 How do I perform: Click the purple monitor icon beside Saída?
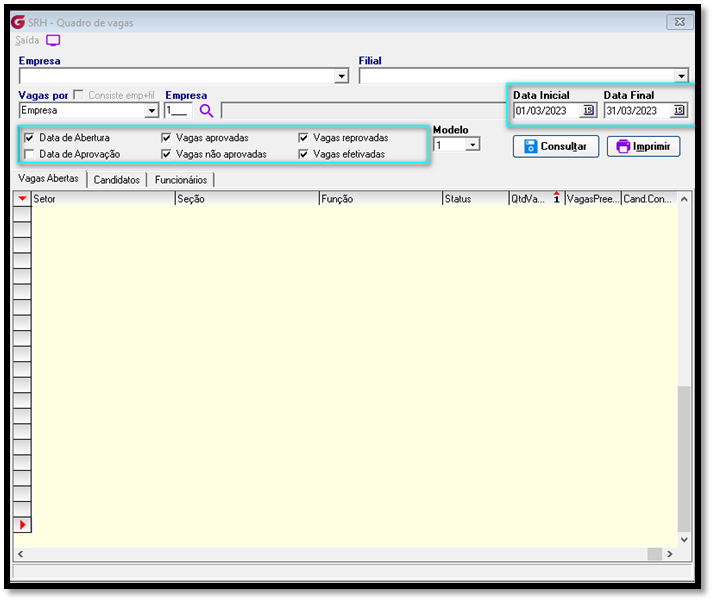[x=53, y=41]
